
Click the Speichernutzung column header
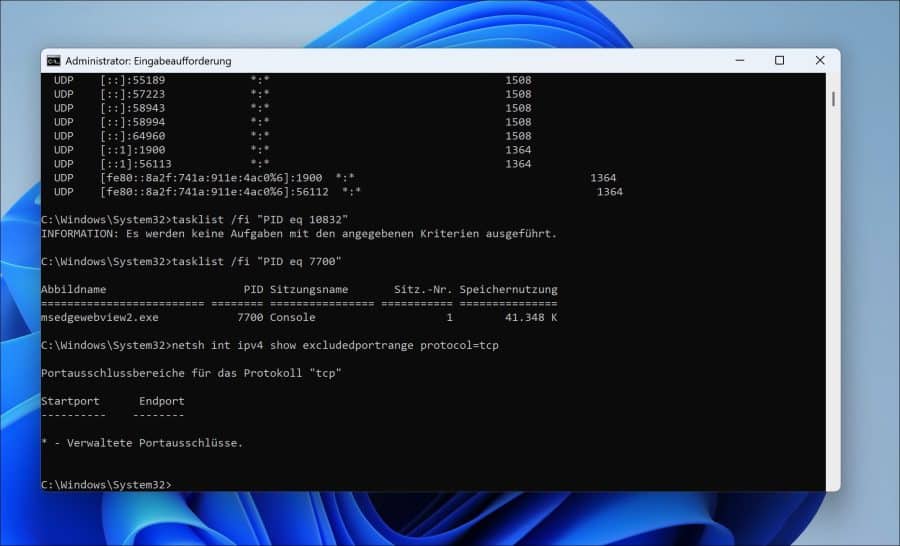(508, 289)
